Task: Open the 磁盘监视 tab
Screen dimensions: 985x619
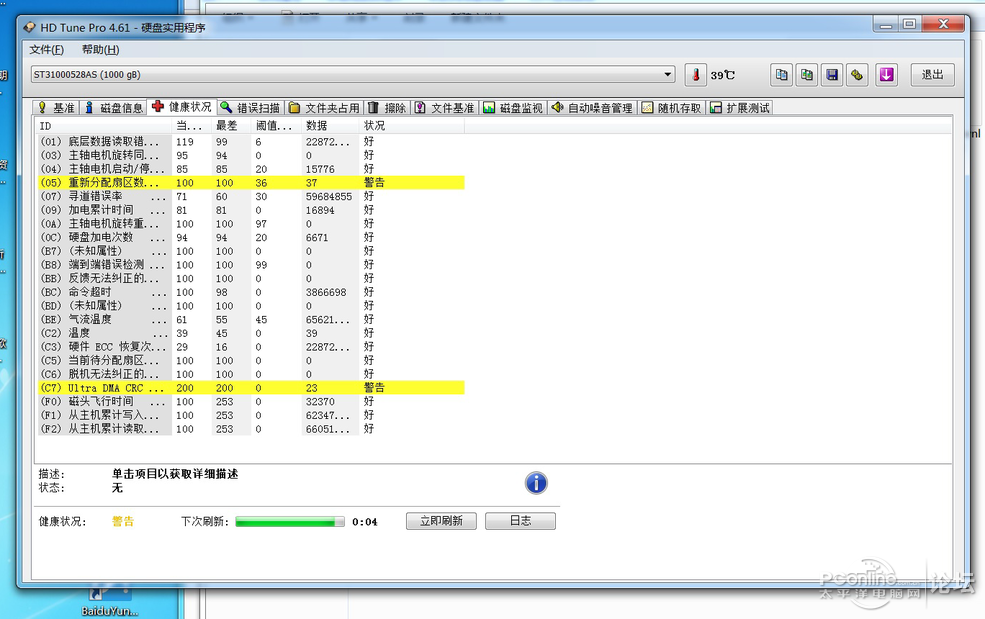Action: point(513,107)
